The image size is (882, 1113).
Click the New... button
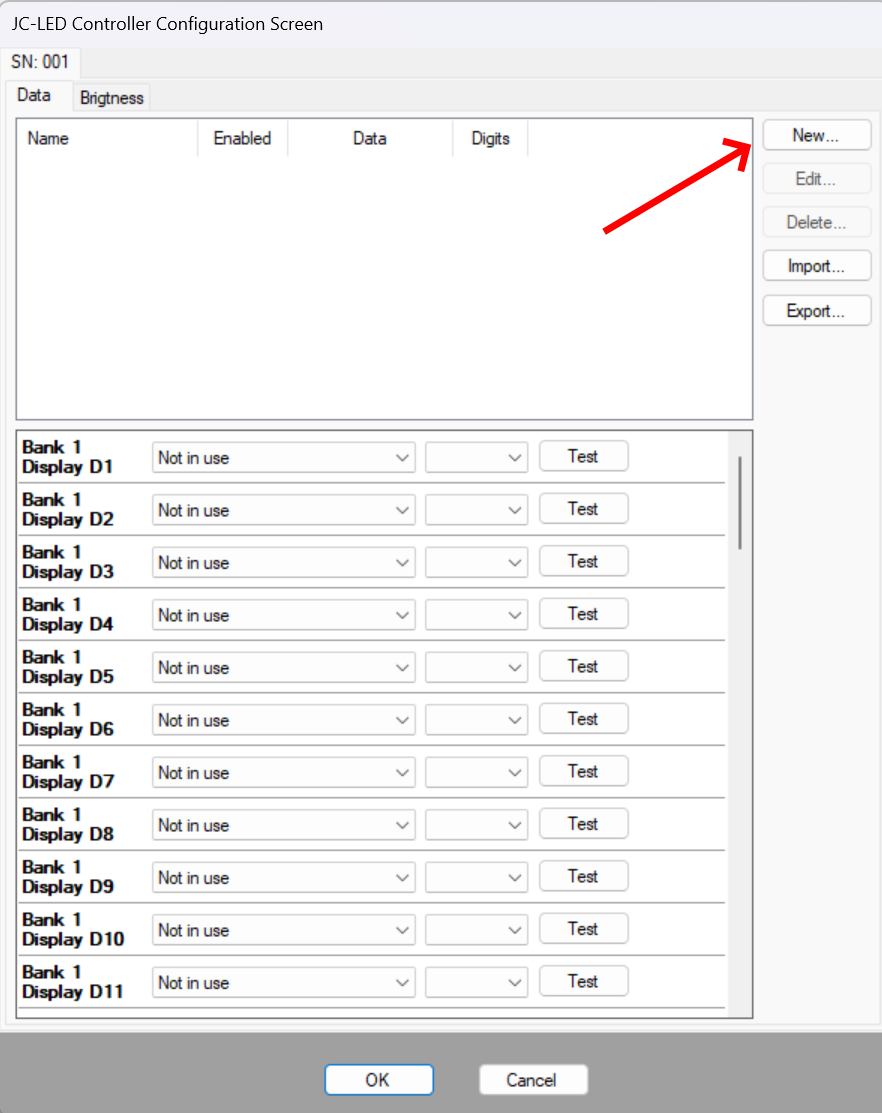click(x=816, y=135)
